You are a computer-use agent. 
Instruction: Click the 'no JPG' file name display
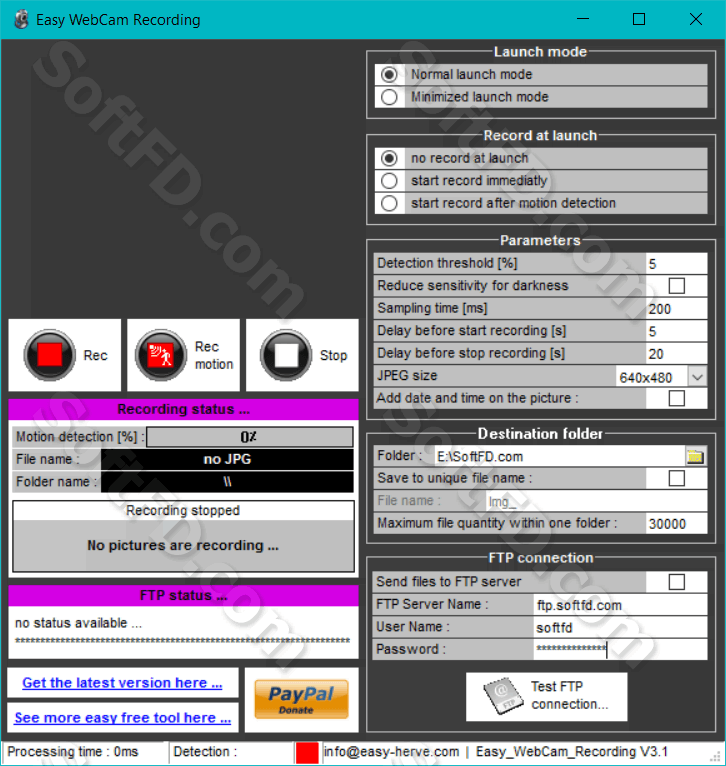(227, 459)
